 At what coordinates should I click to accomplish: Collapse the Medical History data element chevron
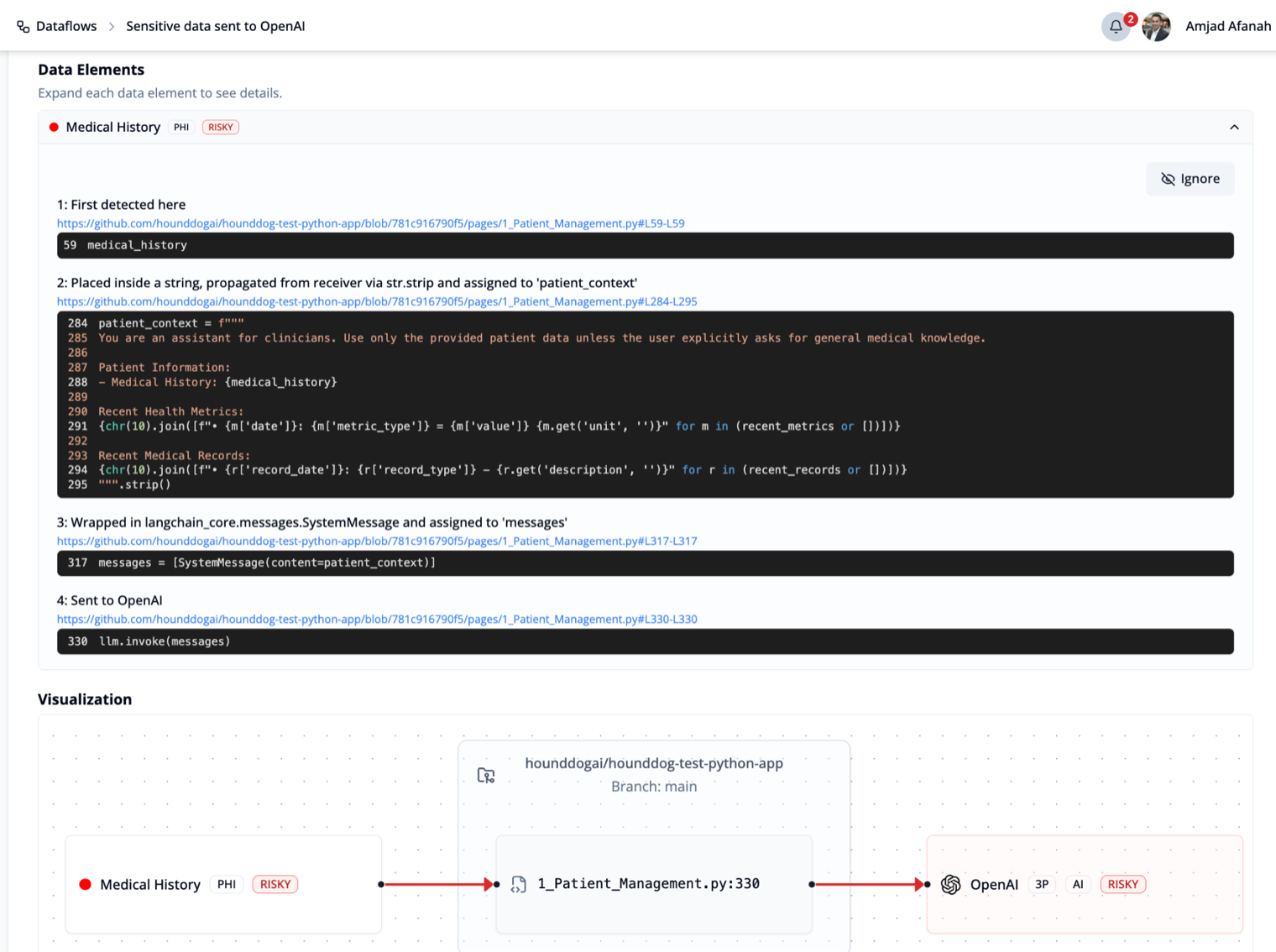pos(1234,128)
